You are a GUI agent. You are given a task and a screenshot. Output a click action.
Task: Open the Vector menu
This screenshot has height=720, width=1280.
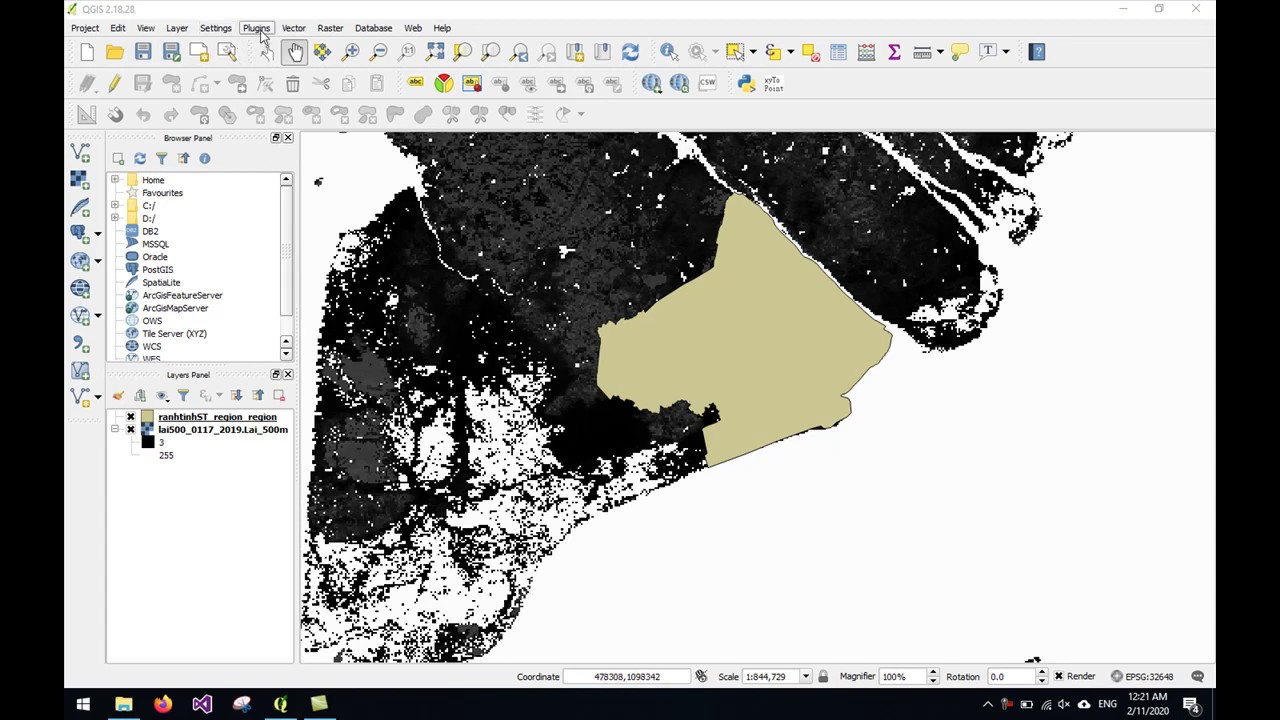tap(293, 28)
